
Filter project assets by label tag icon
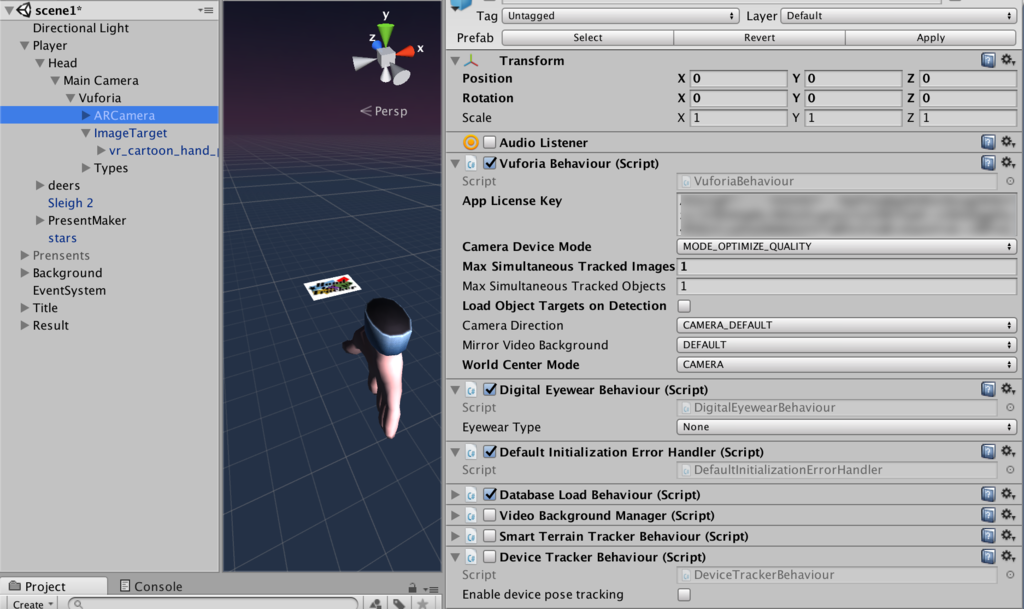399,604
